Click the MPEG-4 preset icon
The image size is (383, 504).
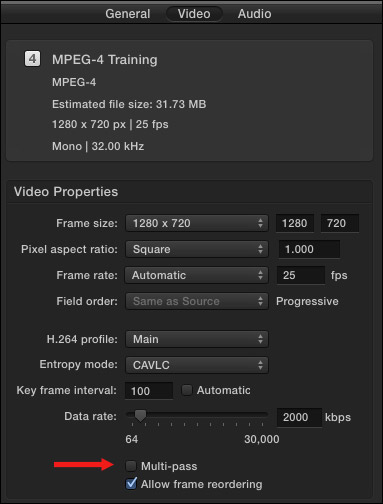click(x=32, y=59)
